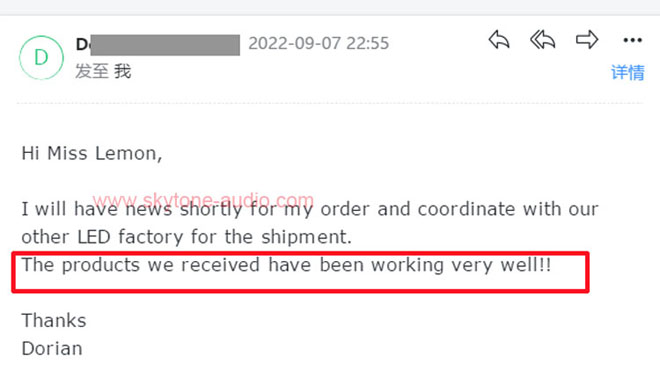660x385 pixels.
Task: Click the 'Thanks' closing line
Action: 54,321
